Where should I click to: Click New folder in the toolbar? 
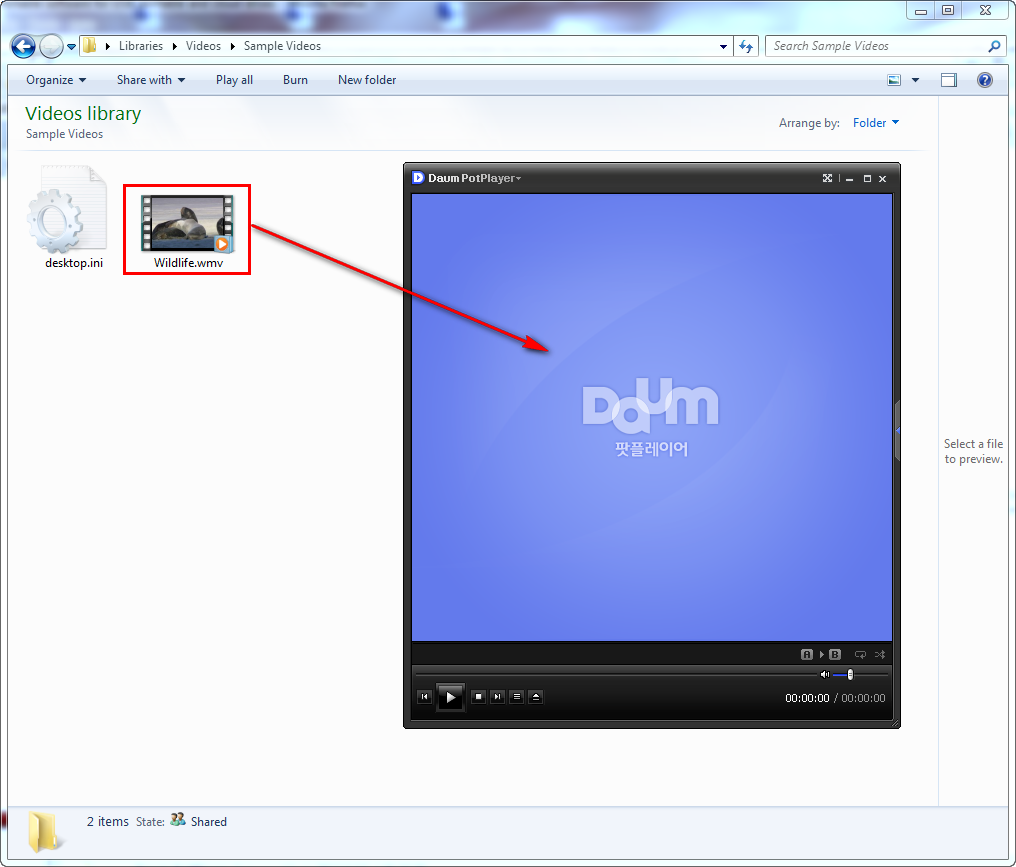click(367, 80)
